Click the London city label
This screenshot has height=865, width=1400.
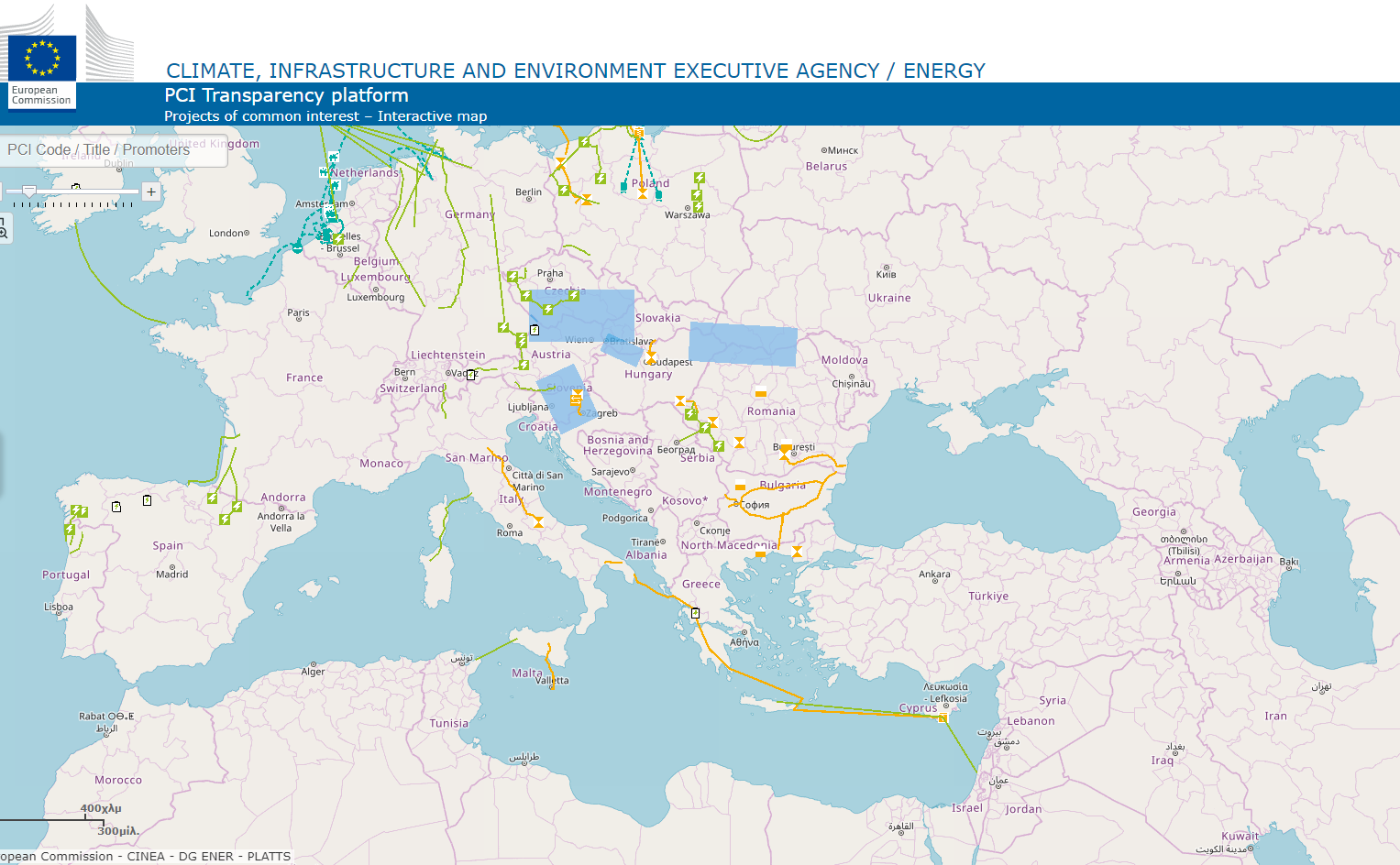226,233
